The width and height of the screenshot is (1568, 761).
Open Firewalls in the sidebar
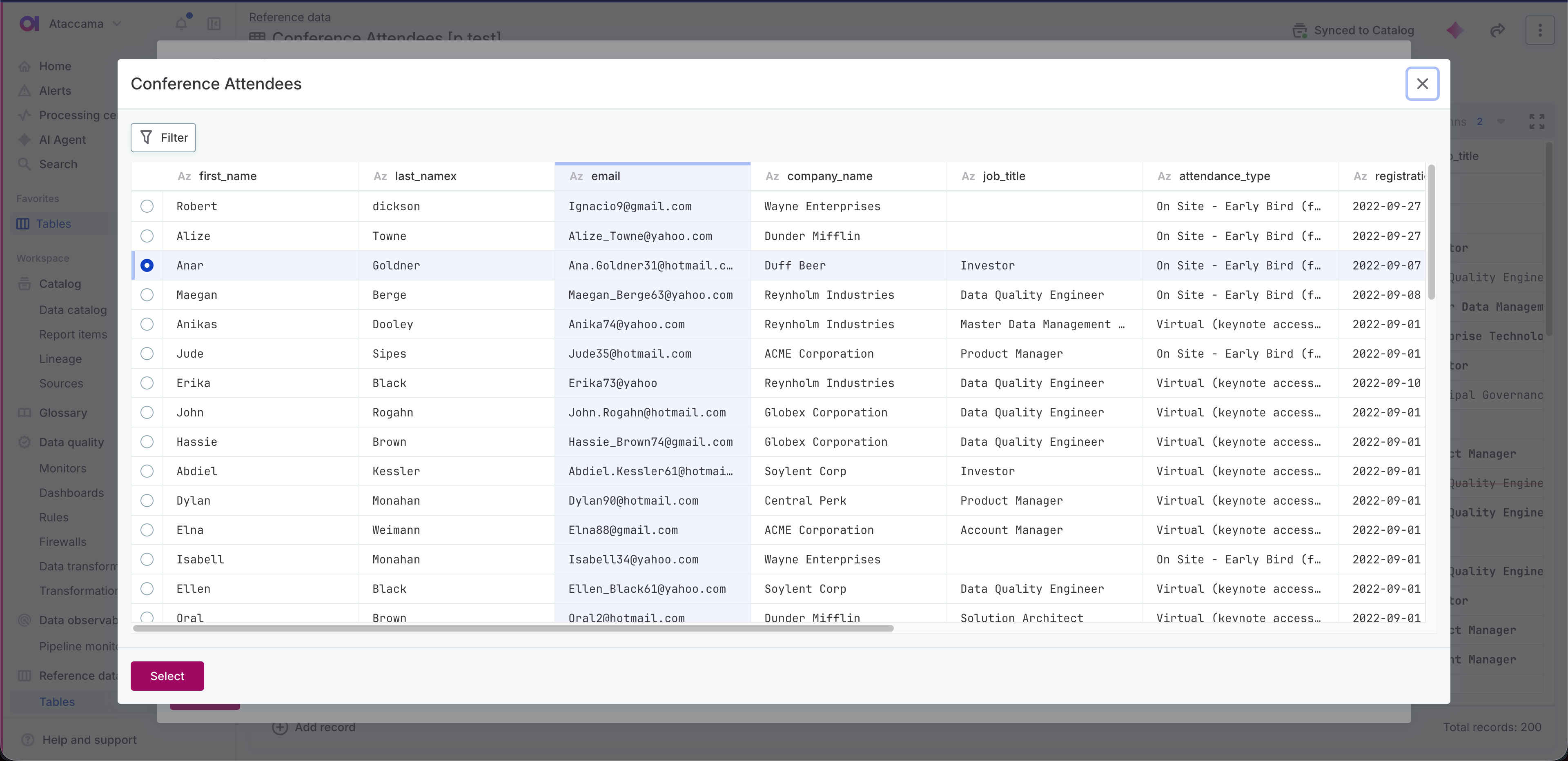[x=63, y=542]
